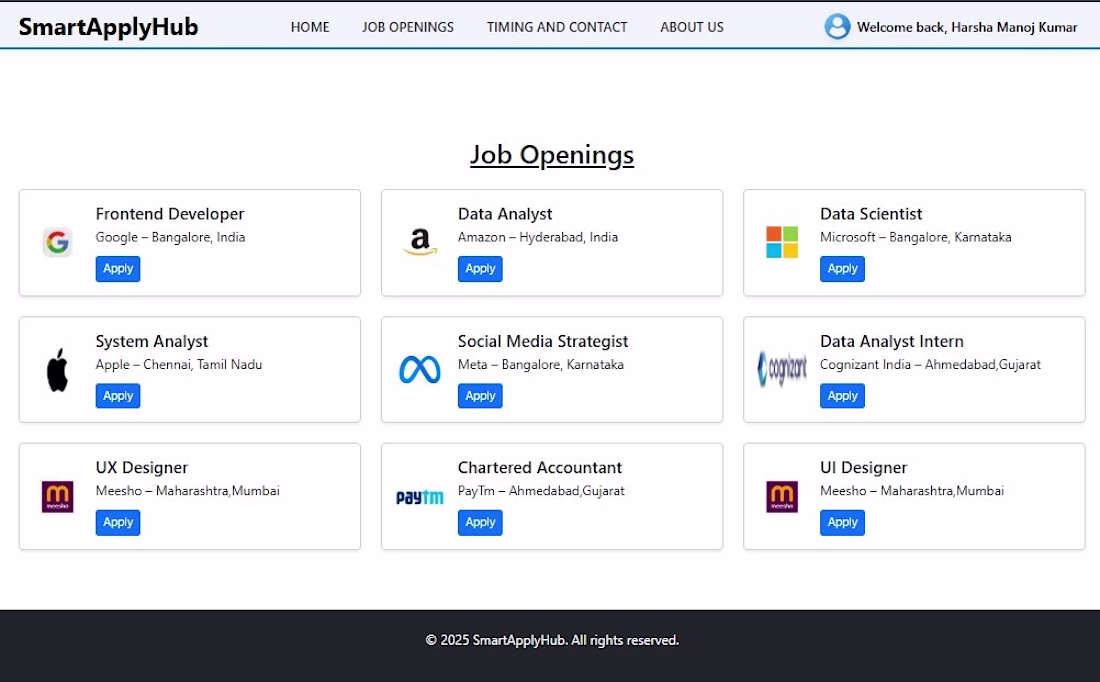Click 'Apple – Chennai, Tamil Nadu' location text
This screenshot has width=1100, height=682.
[x=179, y=365]
